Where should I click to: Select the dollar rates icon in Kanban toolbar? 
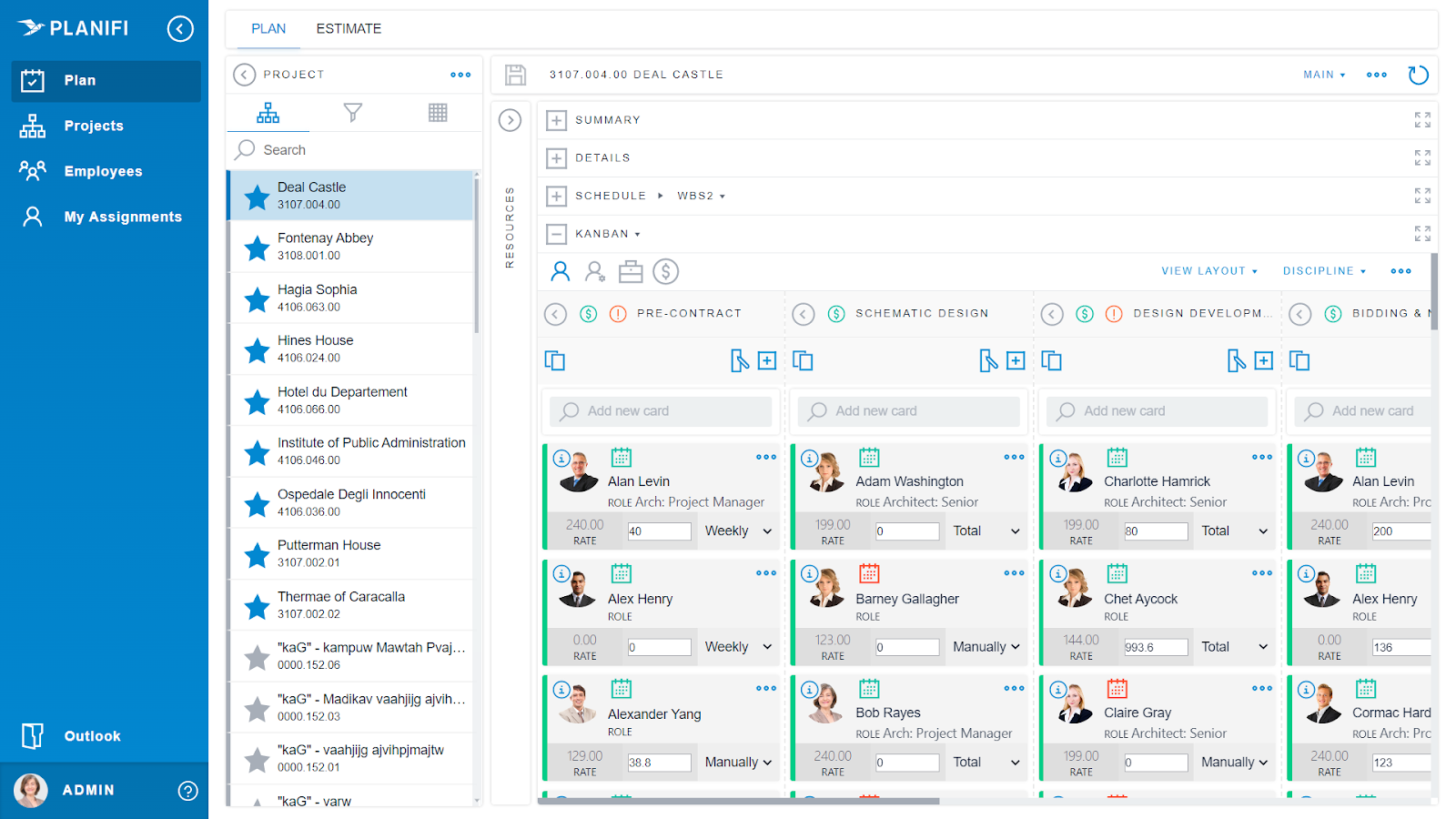[x=665, y=271]
